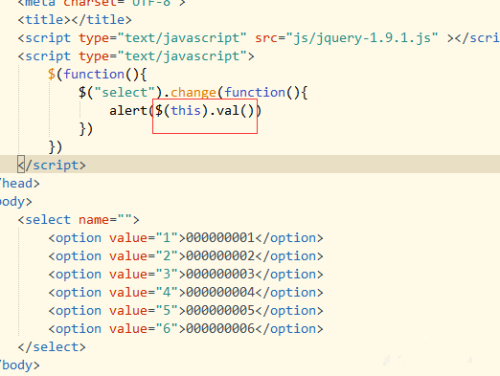This screenshot has height=376, width=500.
Task: Click option line with value "3"
Action: [x=186, y=274]
